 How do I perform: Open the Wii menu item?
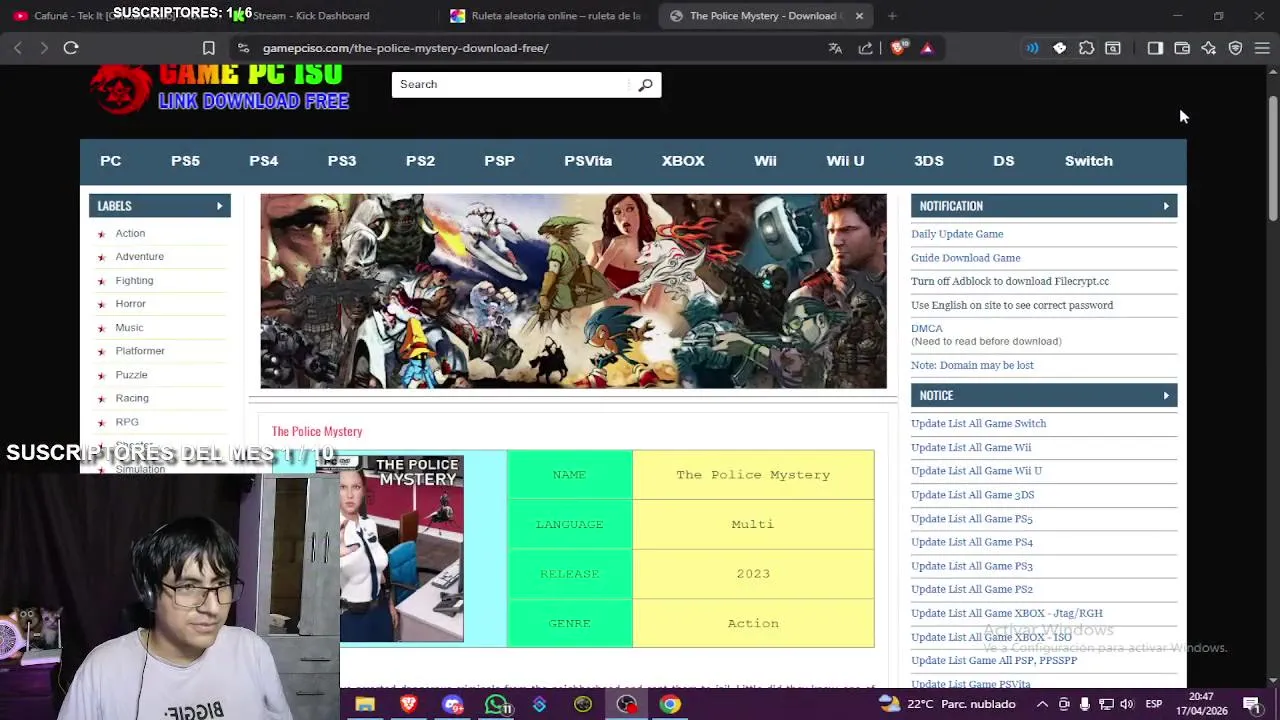[x=765, y=161]
